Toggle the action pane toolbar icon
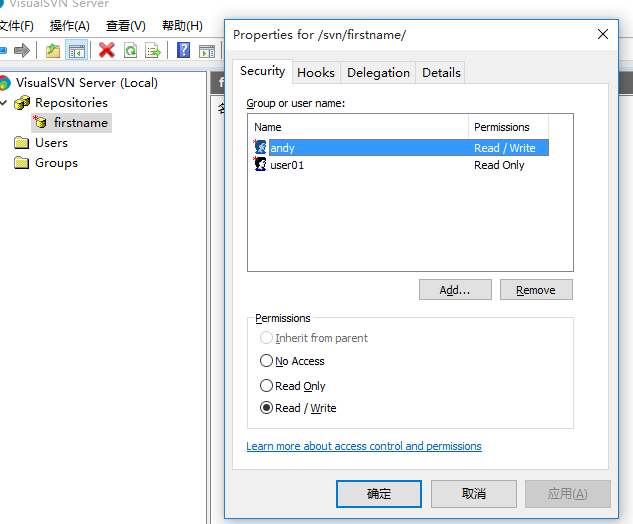633x524 pixels. pos(207,51)
